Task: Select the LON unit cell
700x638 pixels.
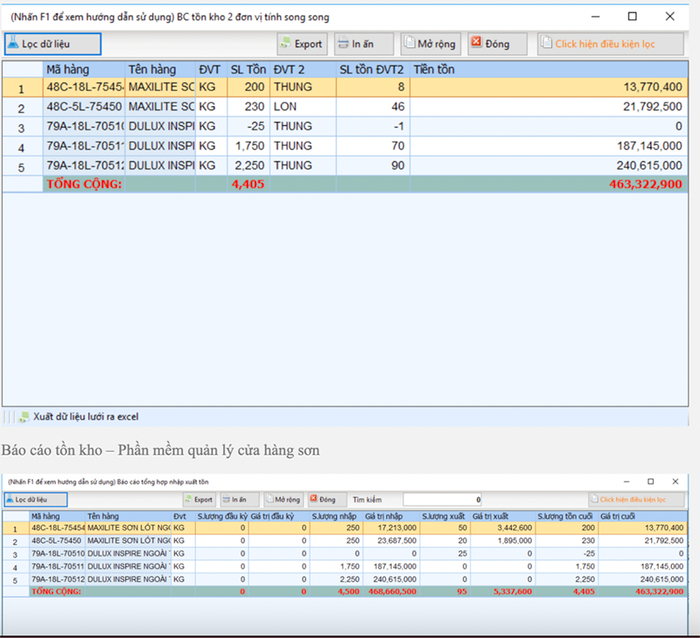Action: (x=303, y=107)
